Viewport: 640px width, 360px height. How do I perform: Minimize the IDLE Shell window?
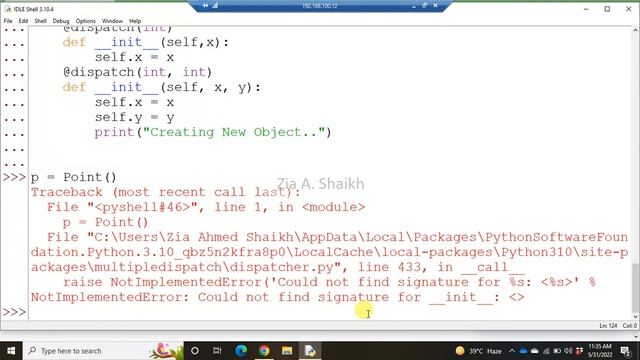586,9
